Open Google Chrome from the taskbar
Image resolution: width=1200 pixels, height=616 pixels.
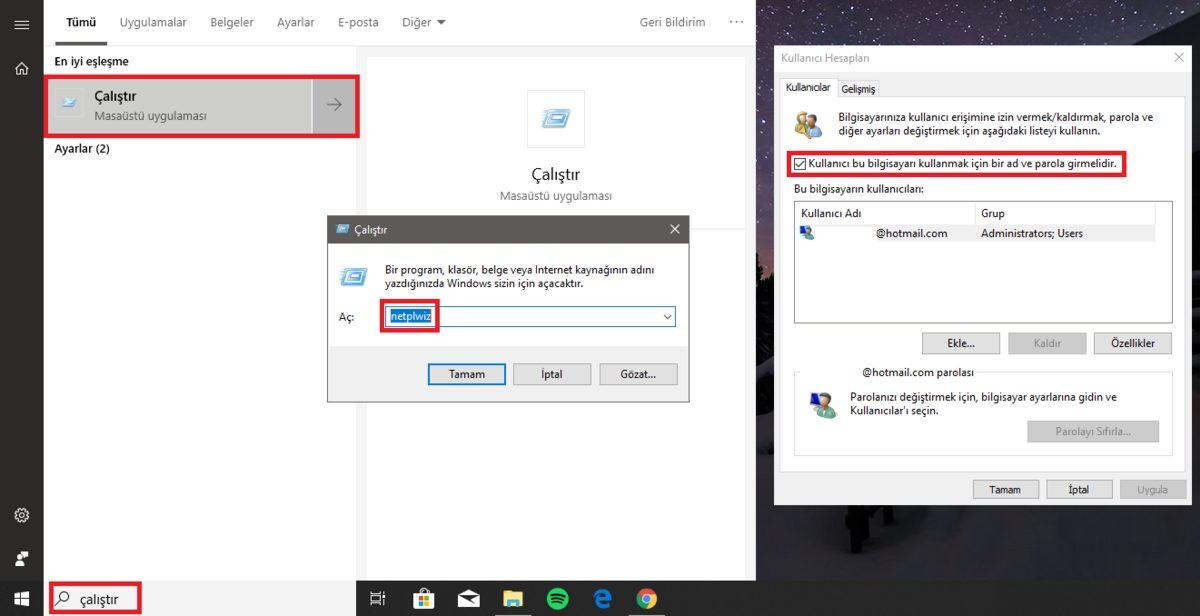pyautogui.click(x=648, y=598)
